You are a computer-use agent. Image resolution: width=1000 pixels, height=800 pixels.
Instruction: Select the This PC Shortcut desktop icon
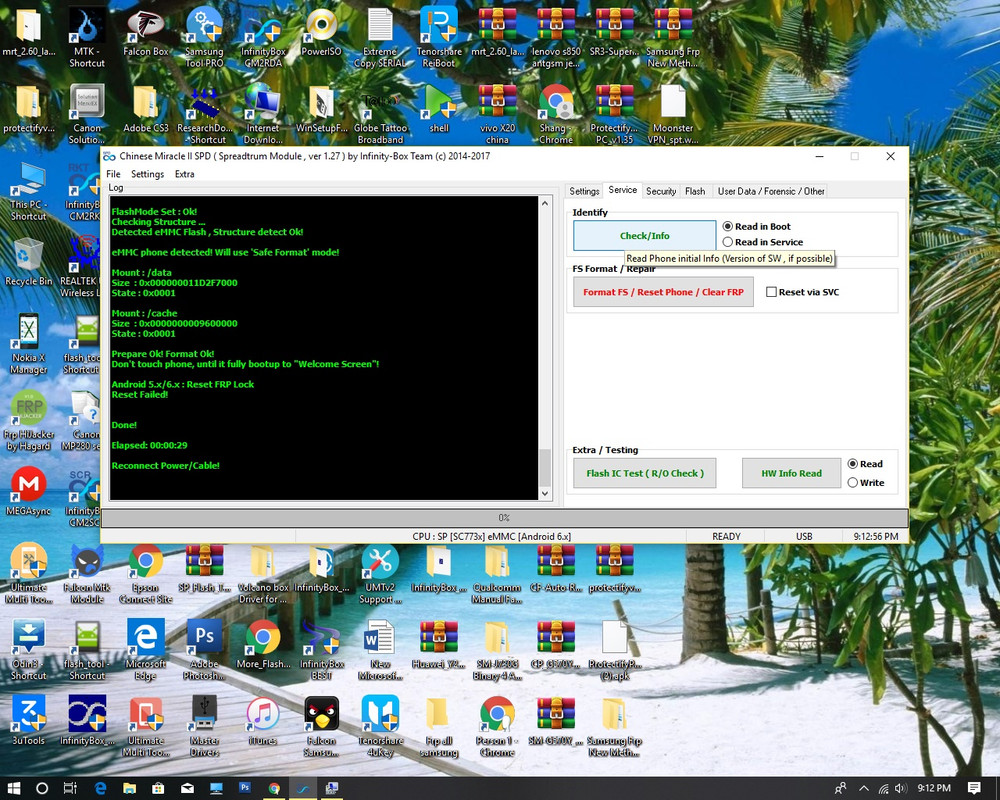(28, 190)
